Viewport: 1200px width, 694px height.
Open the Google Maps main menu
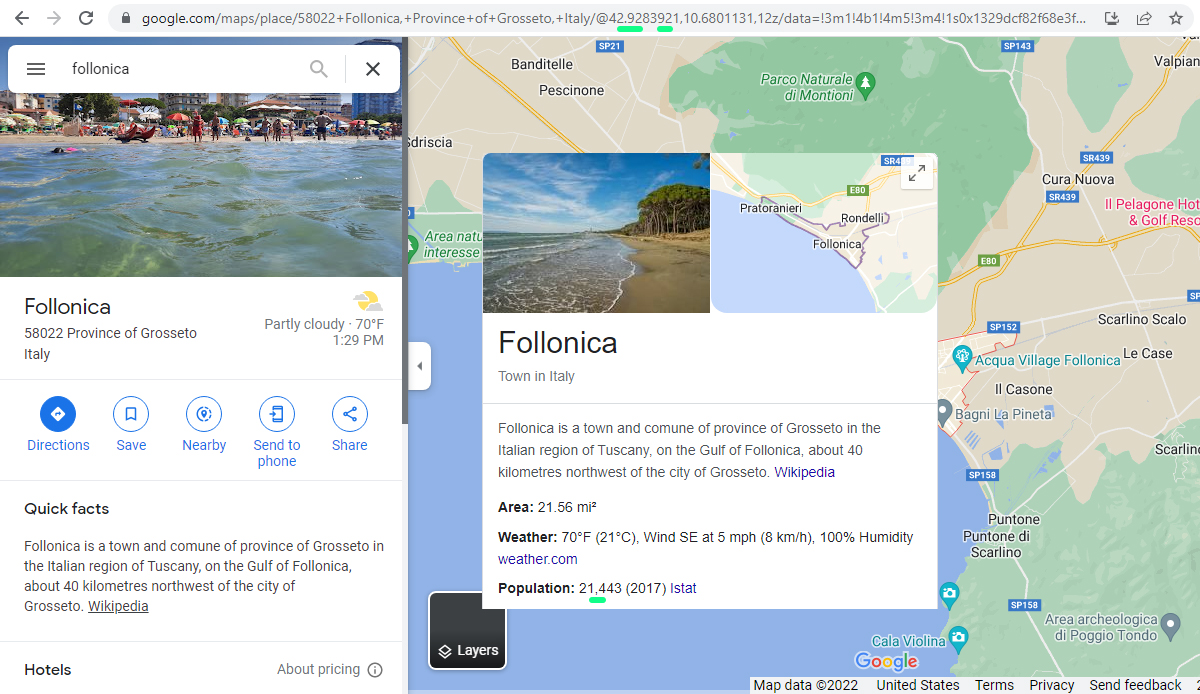(36, 68)
